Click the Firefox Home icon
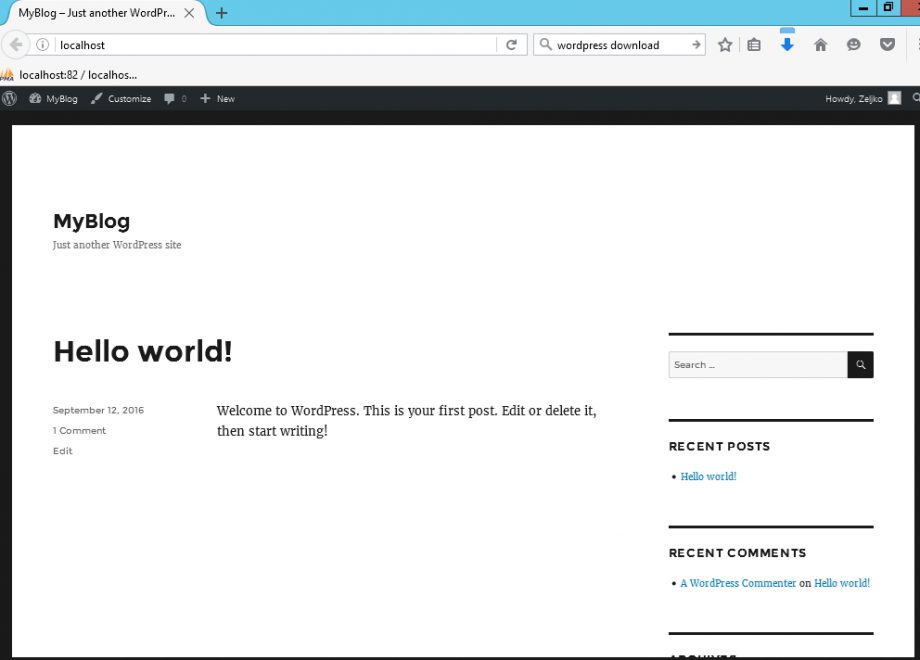This screenshot has height=660, width=920. [x=820, y=44]
